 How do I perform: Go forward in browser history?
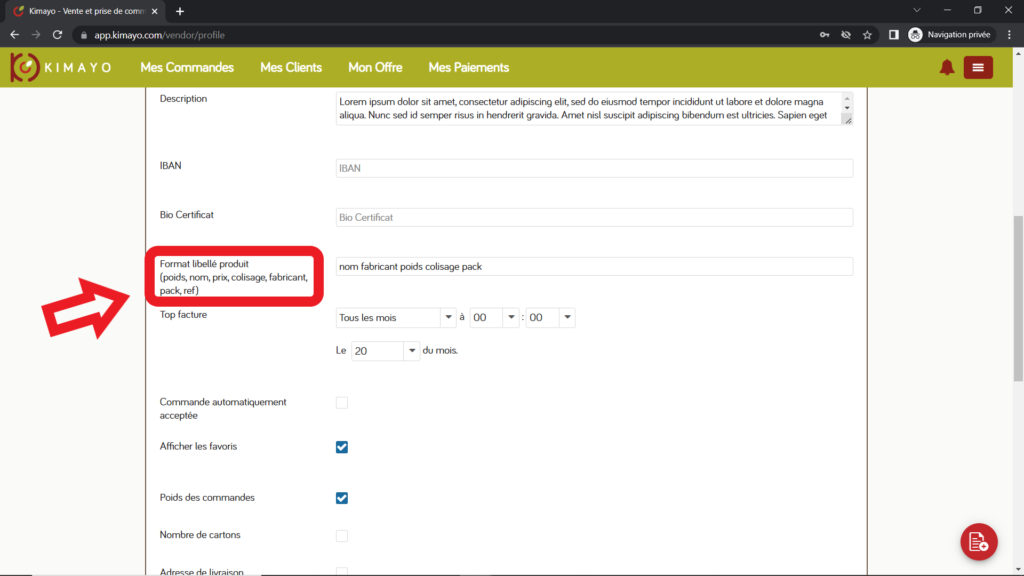click(36, 35)
